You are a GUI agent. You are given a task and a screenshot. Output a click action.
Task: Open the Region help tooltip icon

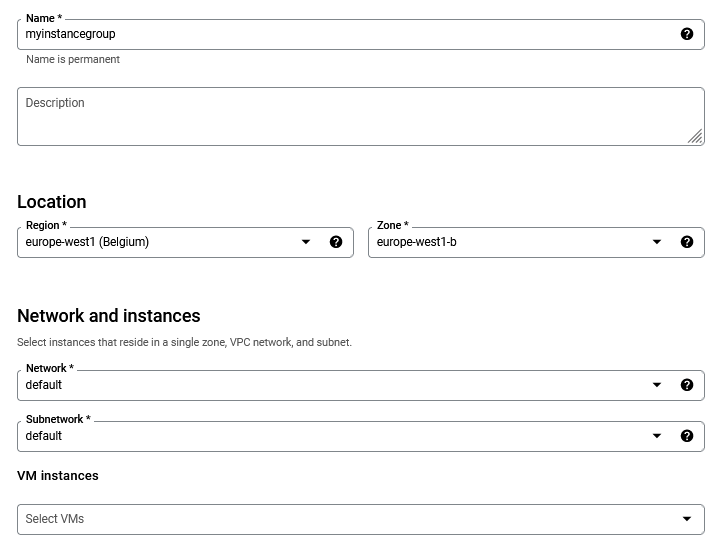click(336, 242)
